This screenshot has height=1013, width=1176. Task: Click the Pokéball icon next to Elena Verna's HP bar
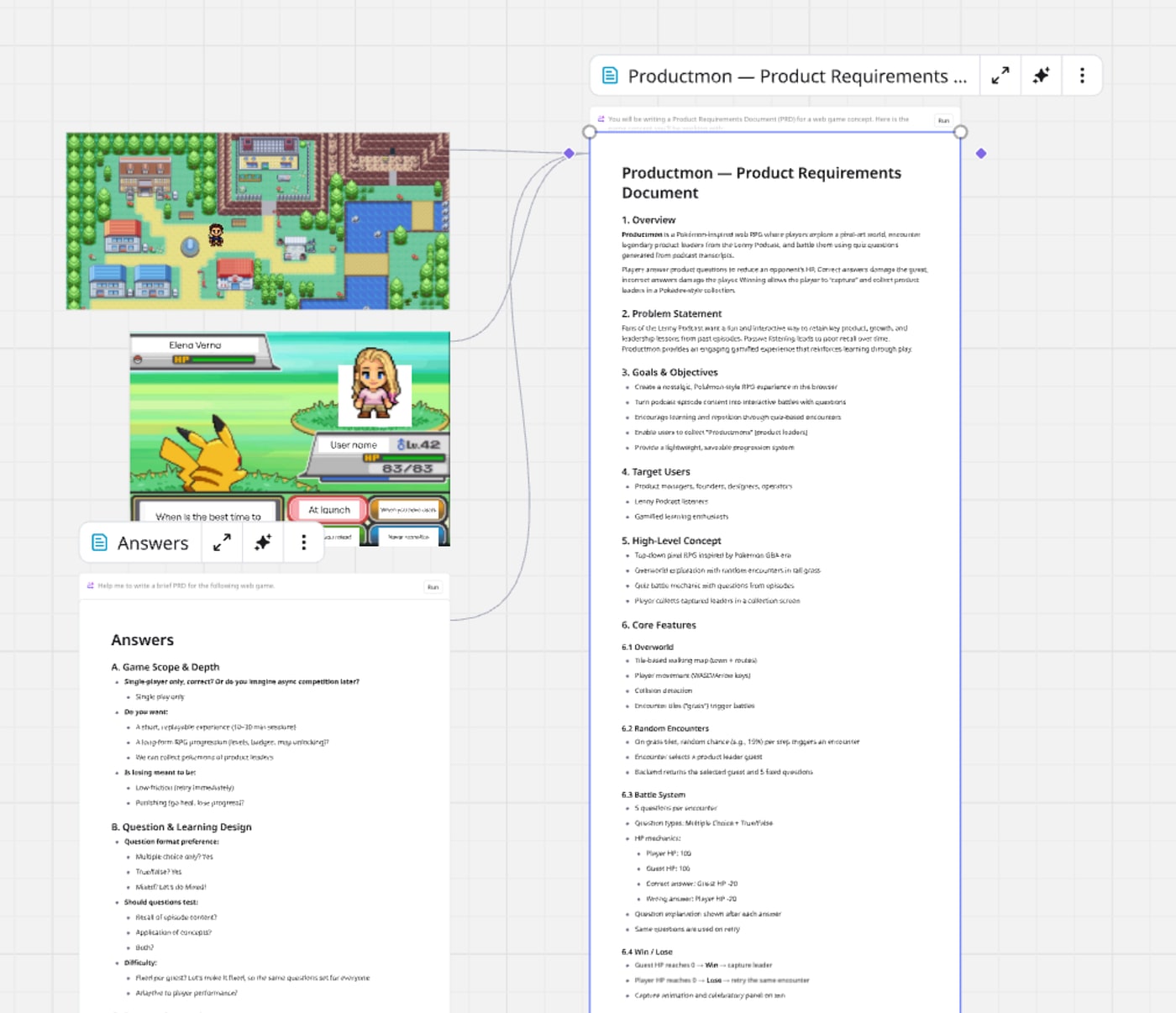click(x=138, y=357)
